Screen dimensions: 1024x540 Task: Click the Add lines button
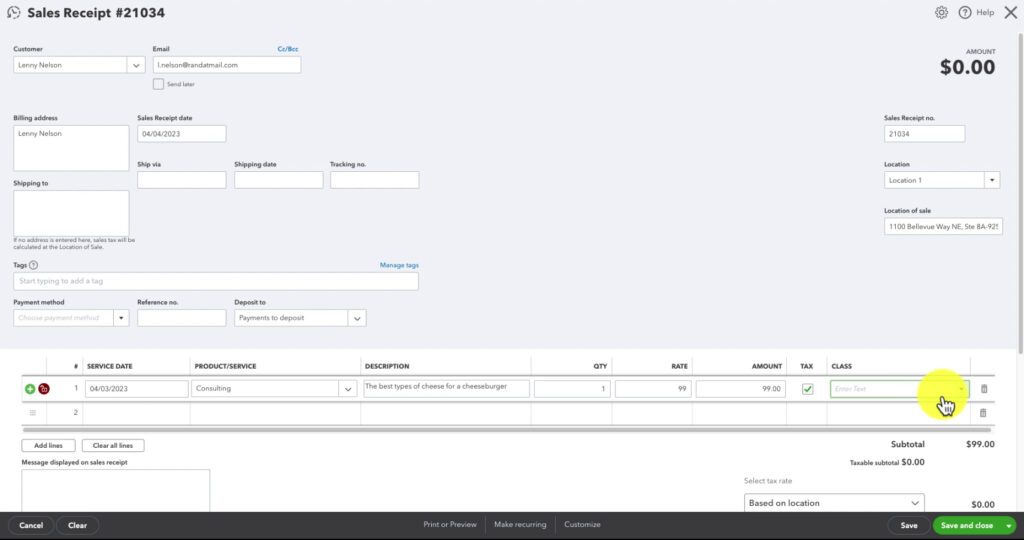coord(48,445)
